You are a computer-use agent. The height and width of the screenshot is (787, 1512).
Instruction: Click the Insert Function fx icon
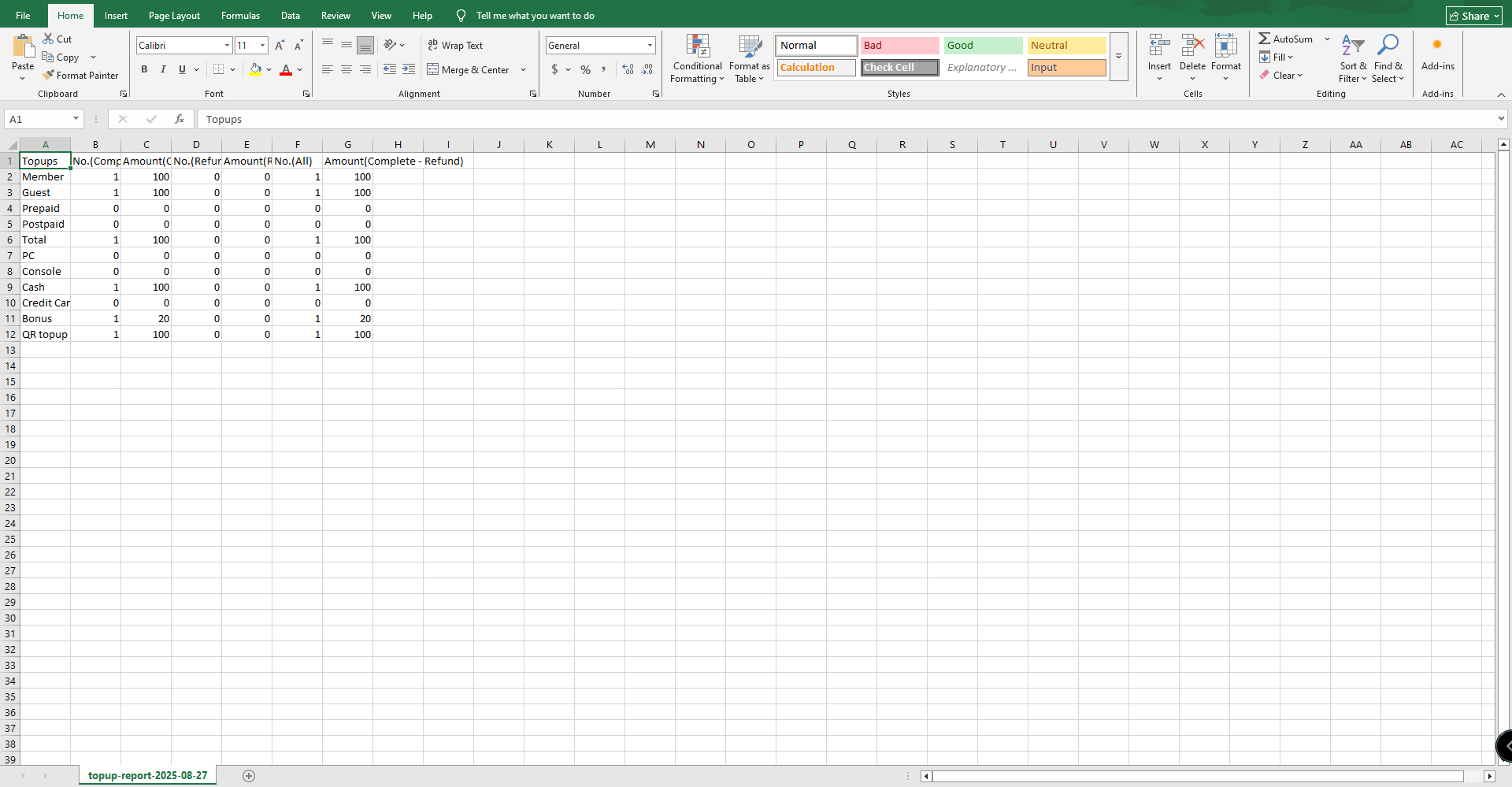pyautogui.click(x=180, y=119)
